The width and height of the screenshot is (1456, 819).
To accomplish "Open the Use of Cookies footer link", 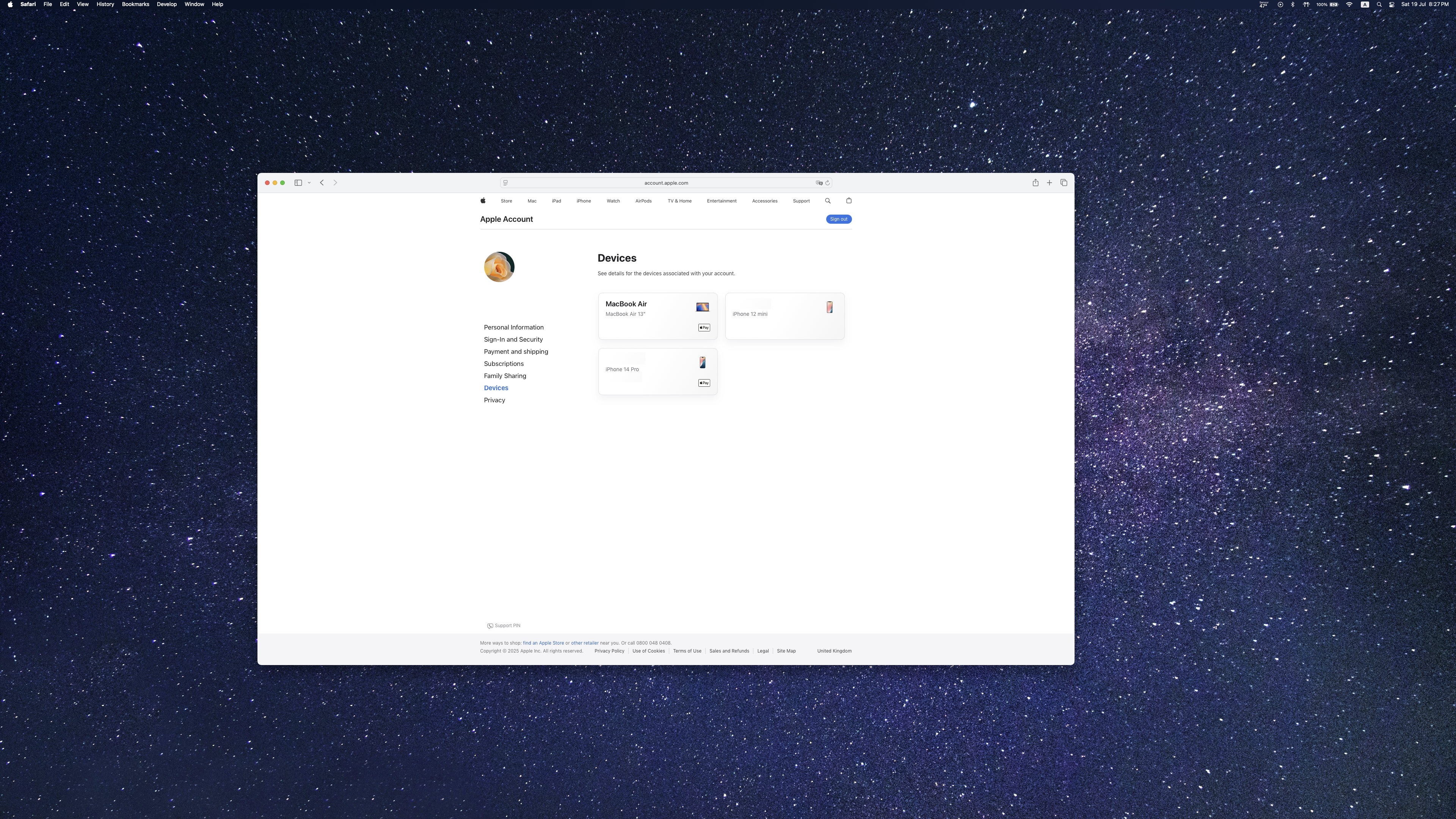I will click(648, 651).
